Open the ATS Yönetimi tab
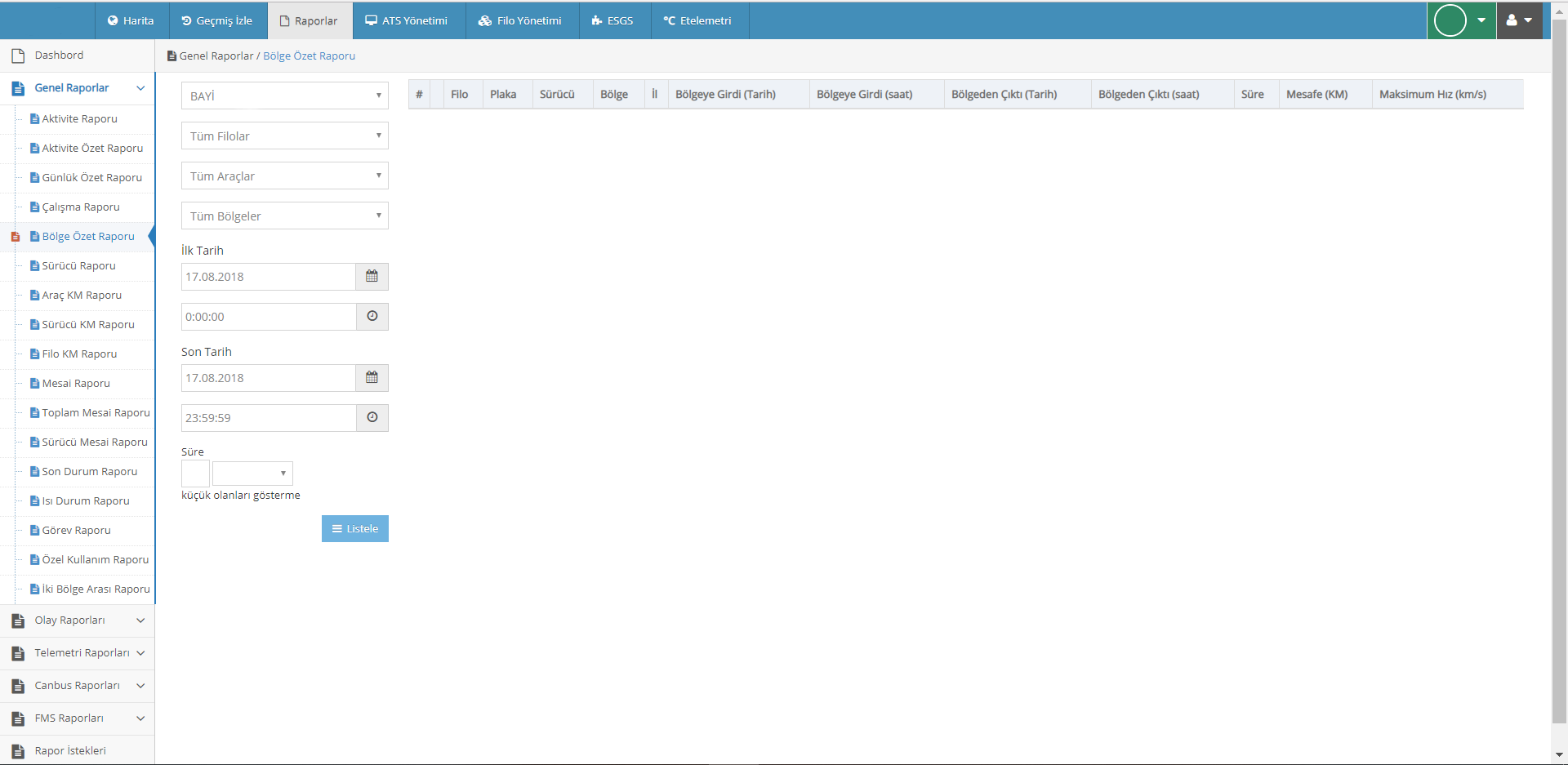Screen dimensions: 1568x765 408,20
